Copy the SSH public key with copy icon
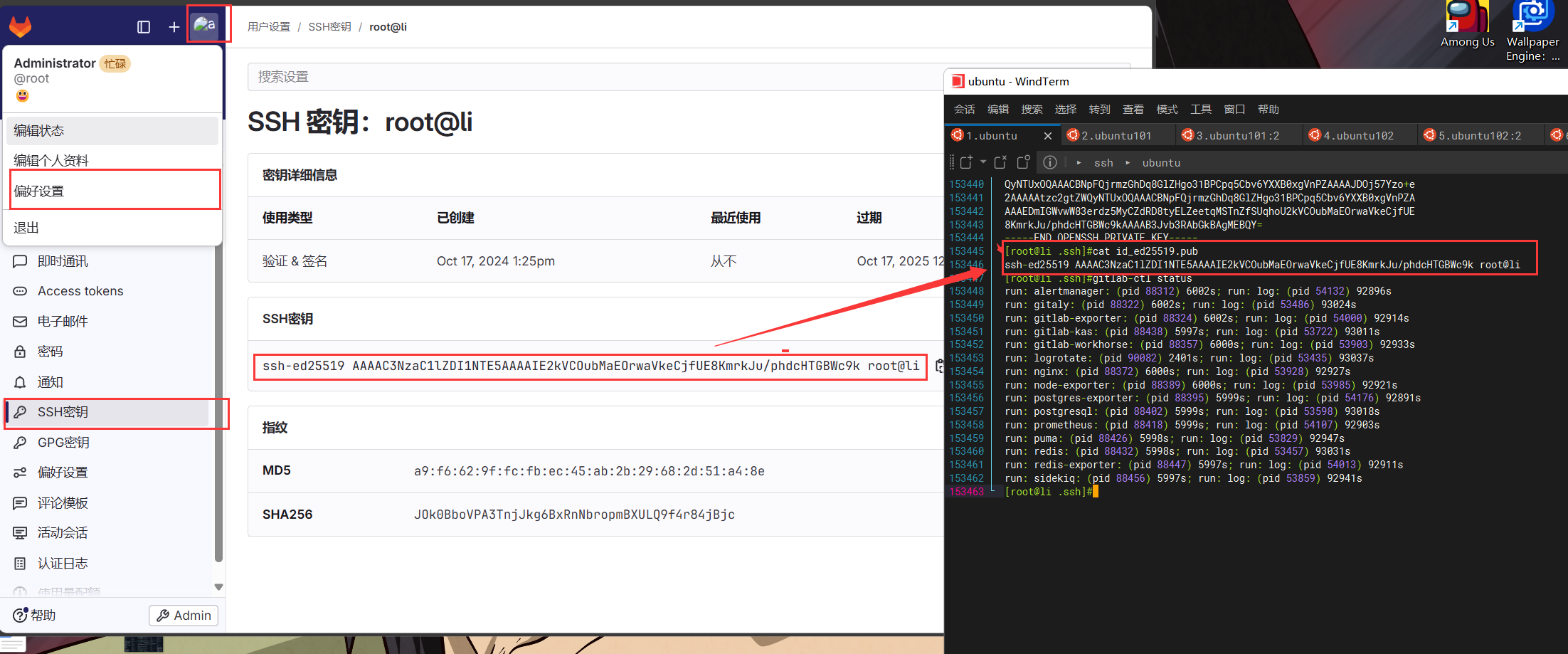The width and height of the screenshot is (1568, 654). (x=939, y=366)
